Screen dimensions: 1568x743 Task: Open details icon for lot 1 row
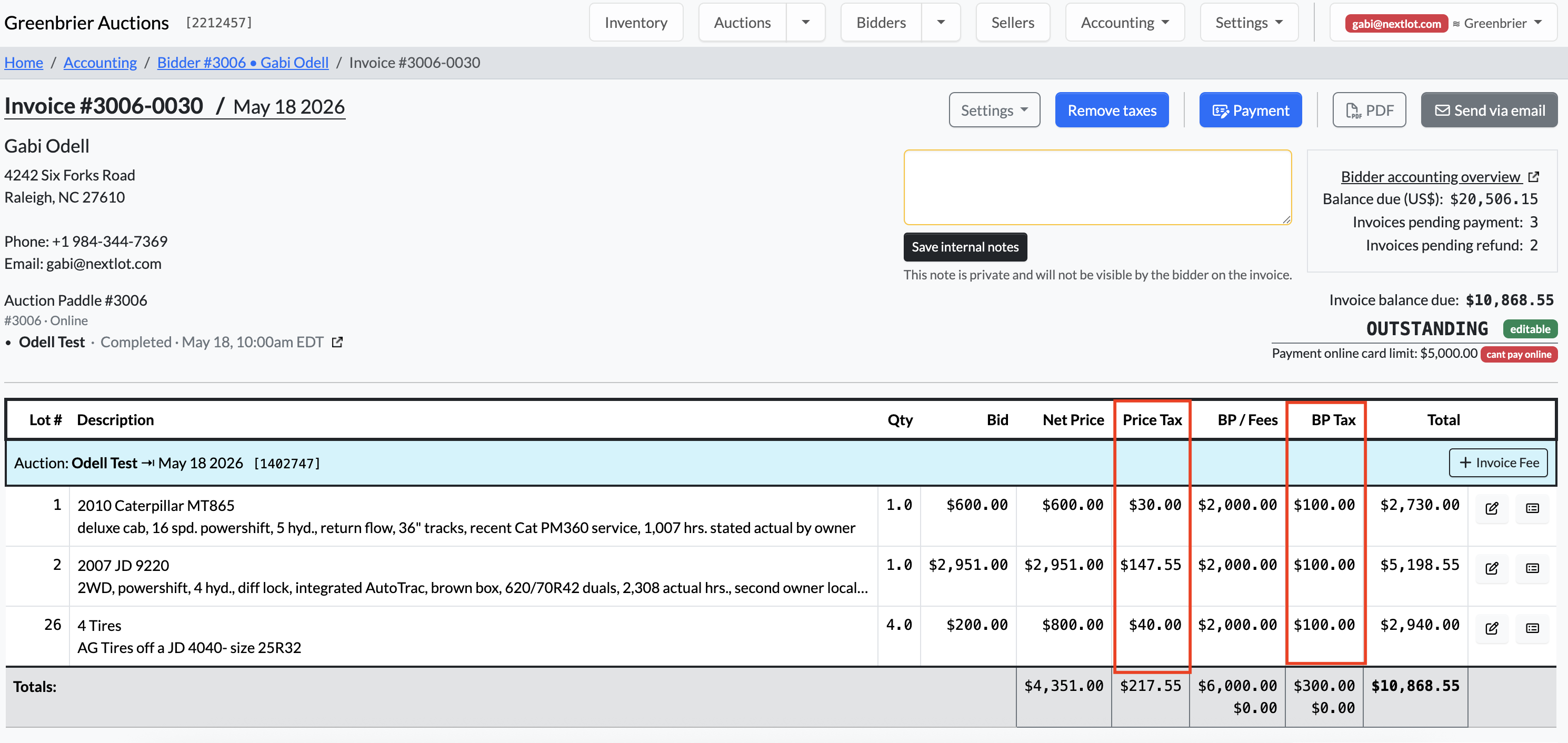coord(1532,508)
